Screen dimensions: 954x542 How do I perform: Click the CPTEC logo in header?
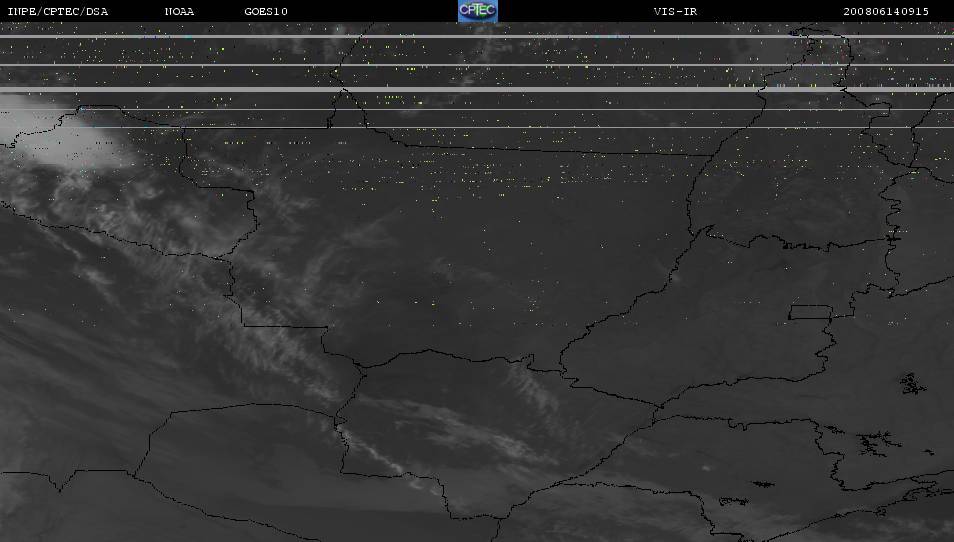pyautogui.click(x=478, y=11)
